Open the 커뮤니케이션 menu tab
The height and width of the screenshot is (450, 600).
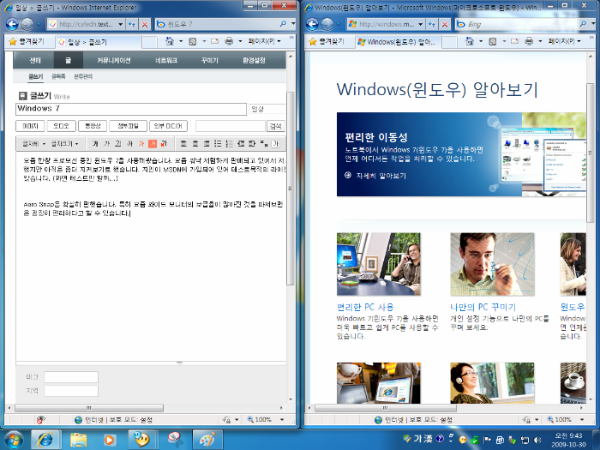point(114,60)
